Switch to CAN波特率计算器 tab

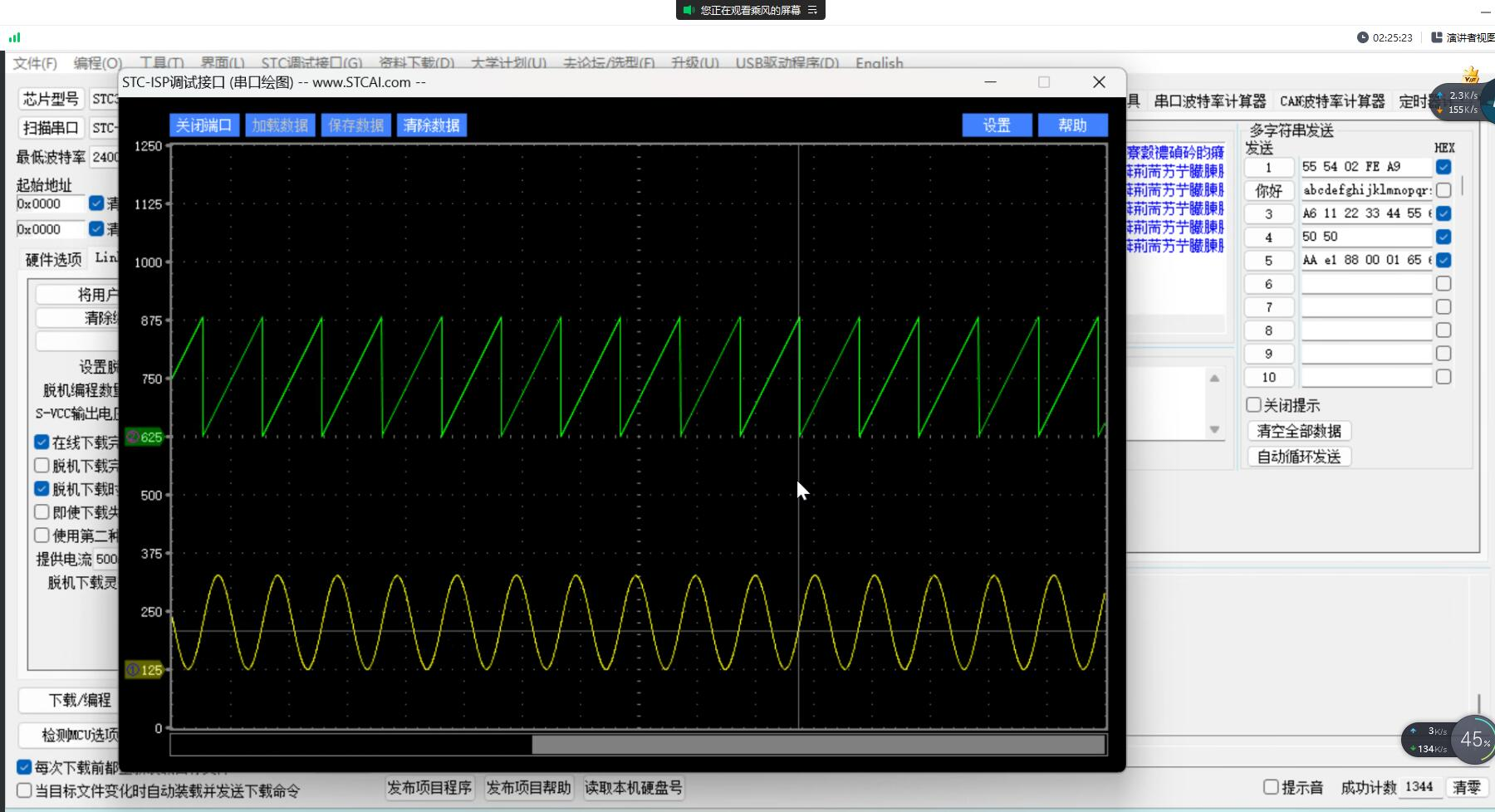point(1332,101)
